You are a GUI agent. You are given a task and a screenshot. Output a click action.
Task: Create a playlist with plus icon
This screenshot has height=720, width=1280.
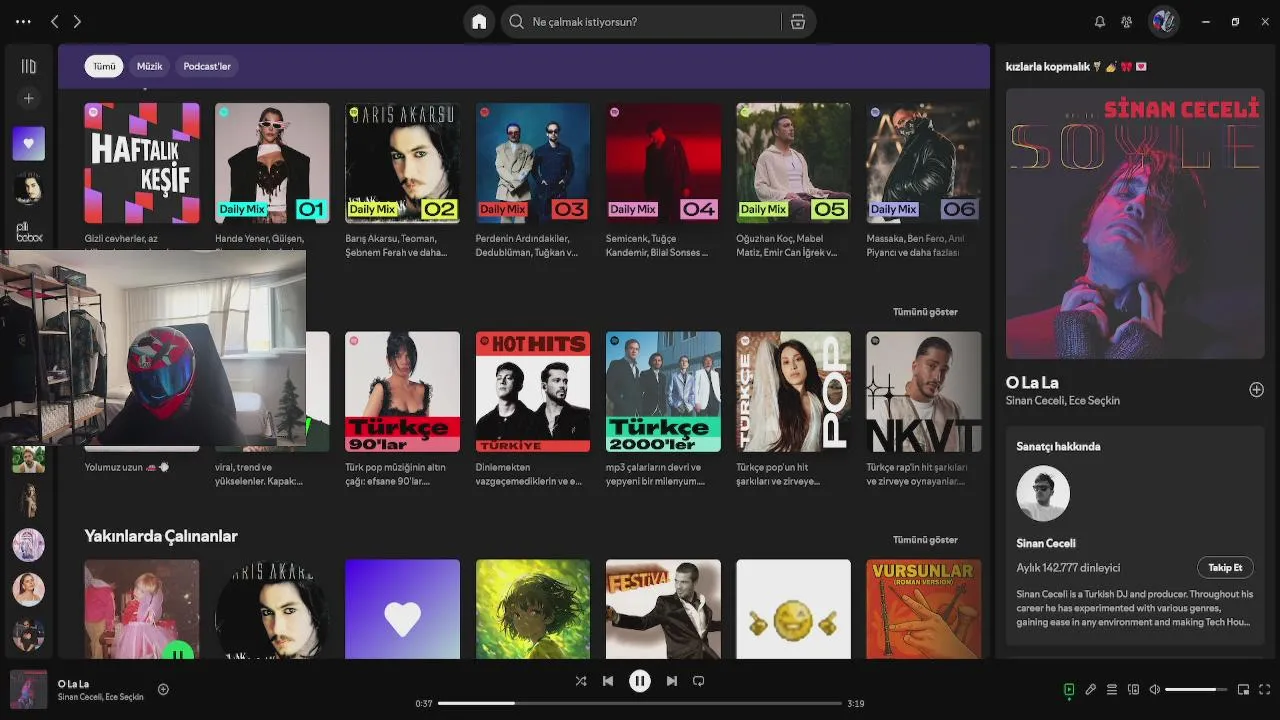[x=29, y=98]
